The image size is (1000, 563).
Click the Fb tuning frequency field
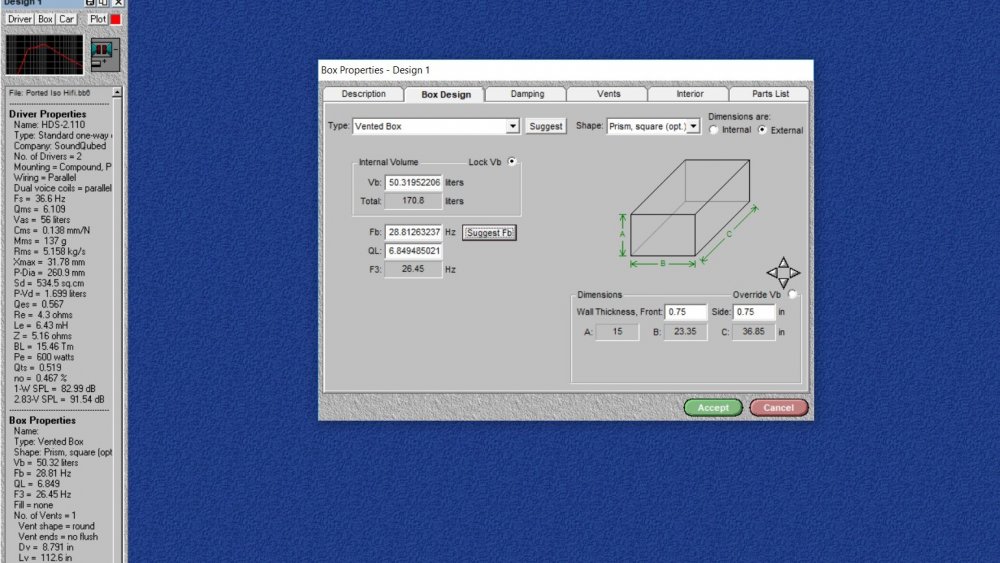[x=413, y=232]
